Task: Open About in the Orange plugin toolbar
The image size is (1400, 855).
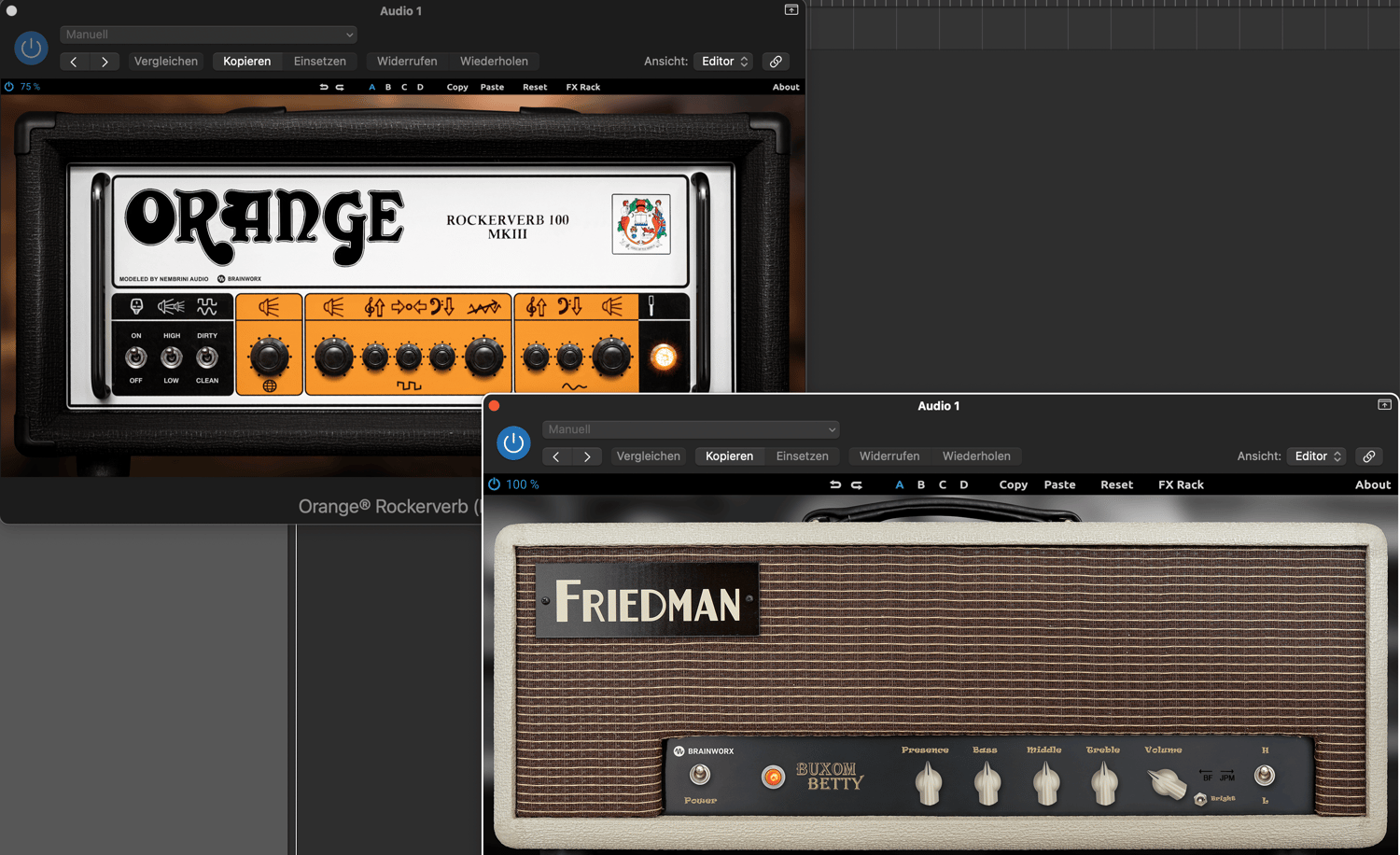Action: 786,87
